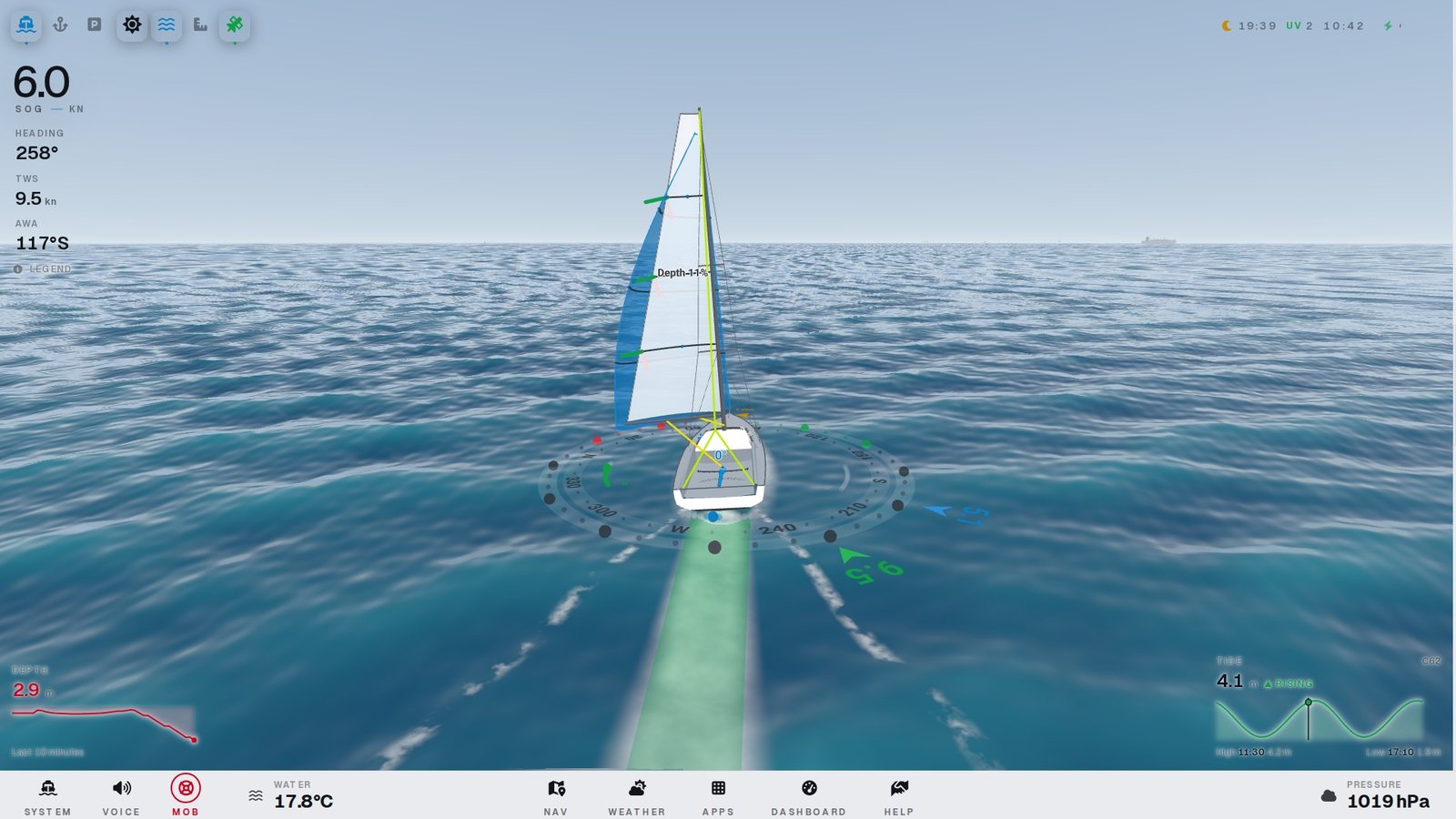
Task: Toggle the green satellite icon
Action: point(235,25)
